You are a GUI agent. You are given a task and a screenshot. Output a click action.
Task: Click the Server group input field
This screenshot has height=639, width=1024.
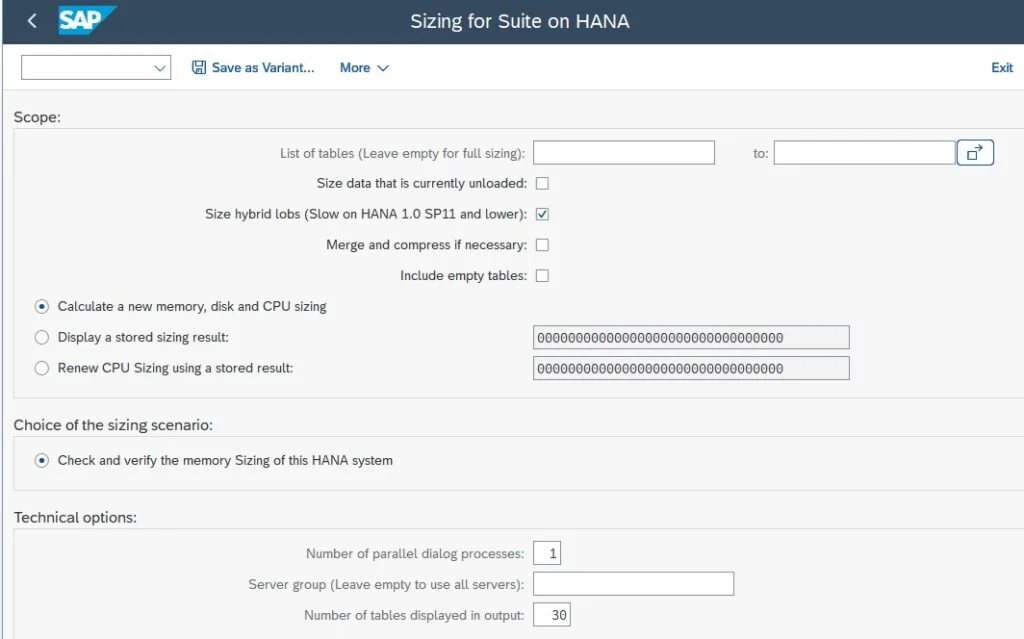pos(633,584)
